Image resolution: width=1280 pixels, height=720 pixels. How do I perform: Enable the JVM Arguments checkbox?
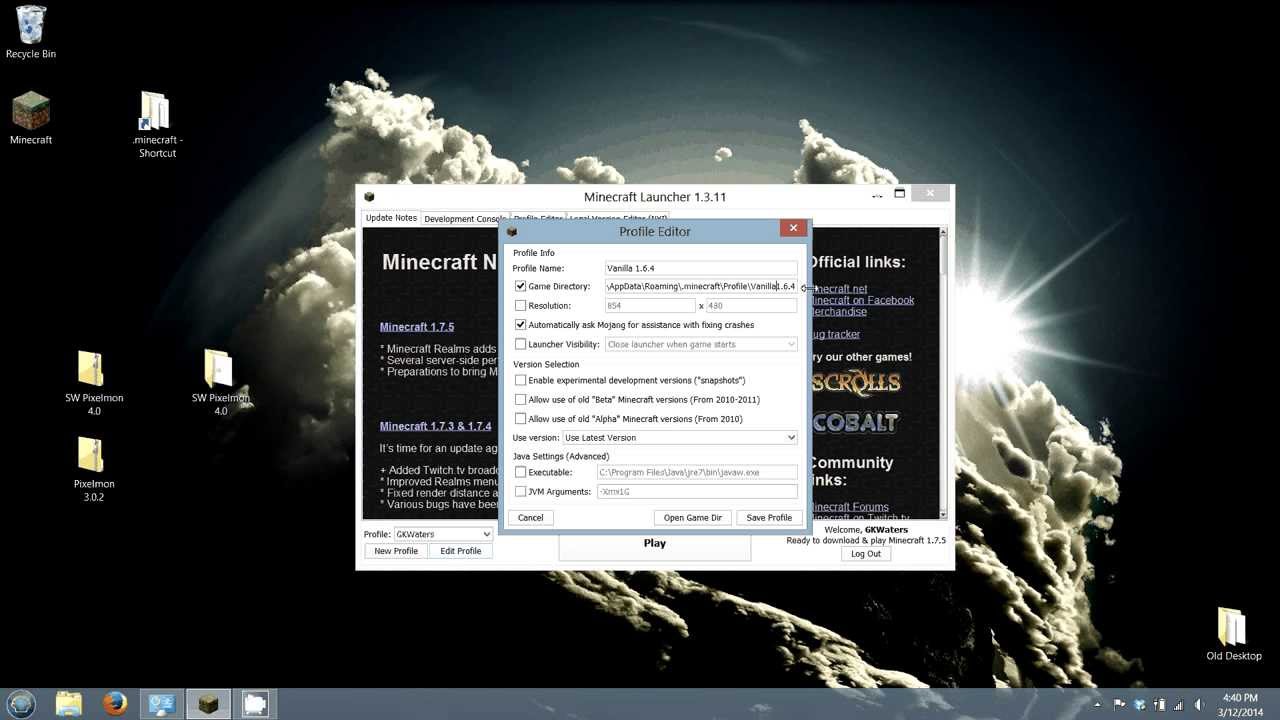[x=520, y=491]
